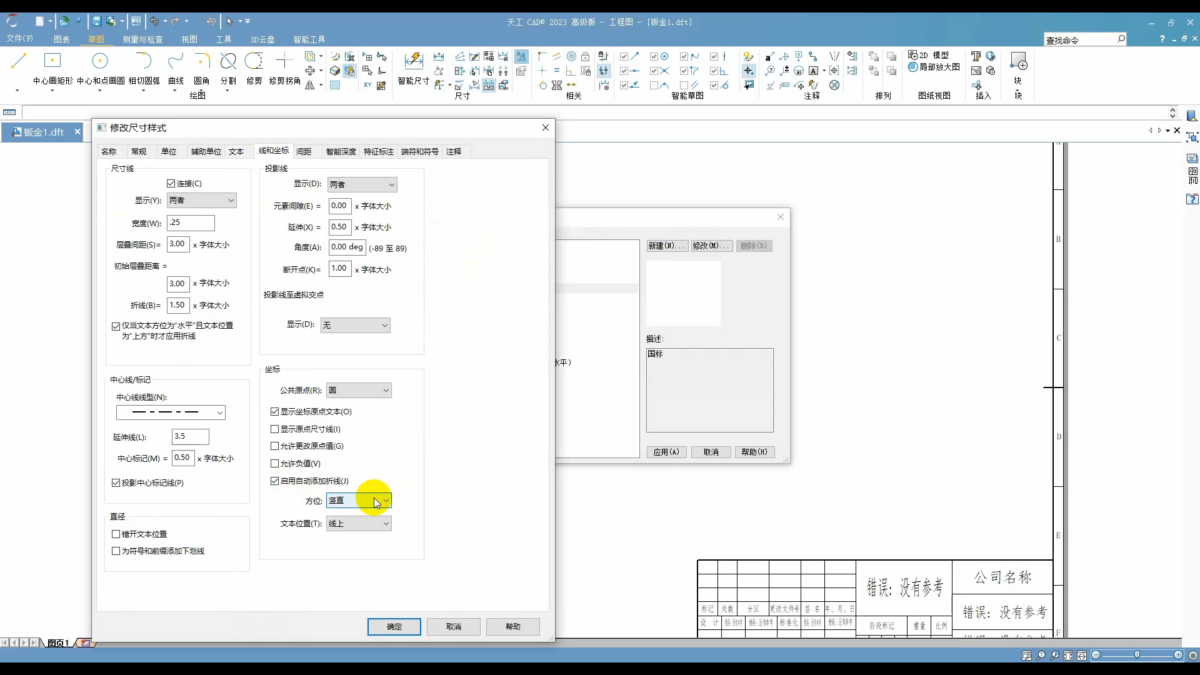The height and width of the screenshot is (675, 1200).
Task: Click the select cursor tool in title bar
Action: [x=231, y=21]
